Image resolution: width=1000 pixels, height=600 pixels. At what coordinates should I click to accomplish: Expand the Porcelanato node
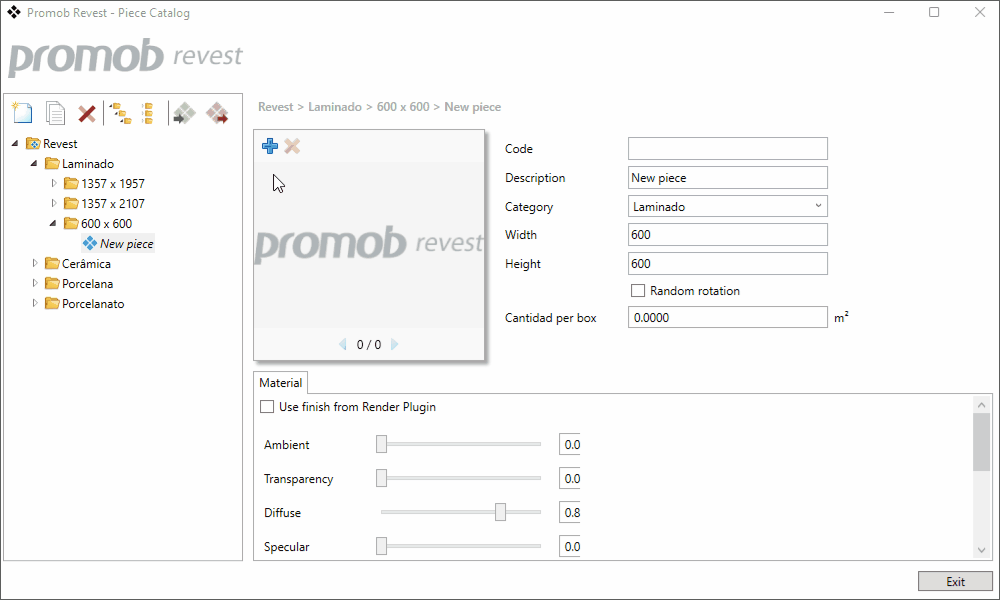click(34, 304)
